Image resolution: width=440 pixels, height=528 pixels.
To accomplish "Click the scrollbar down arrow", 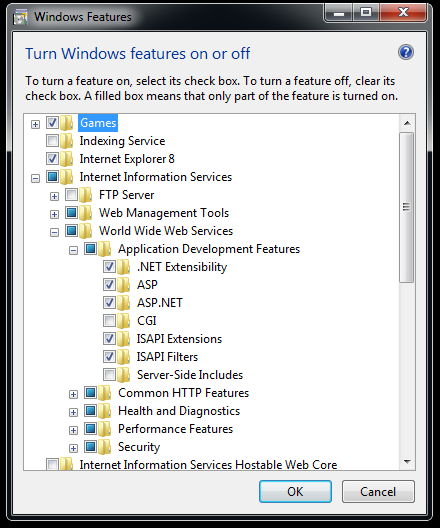I will coord(407,462).
